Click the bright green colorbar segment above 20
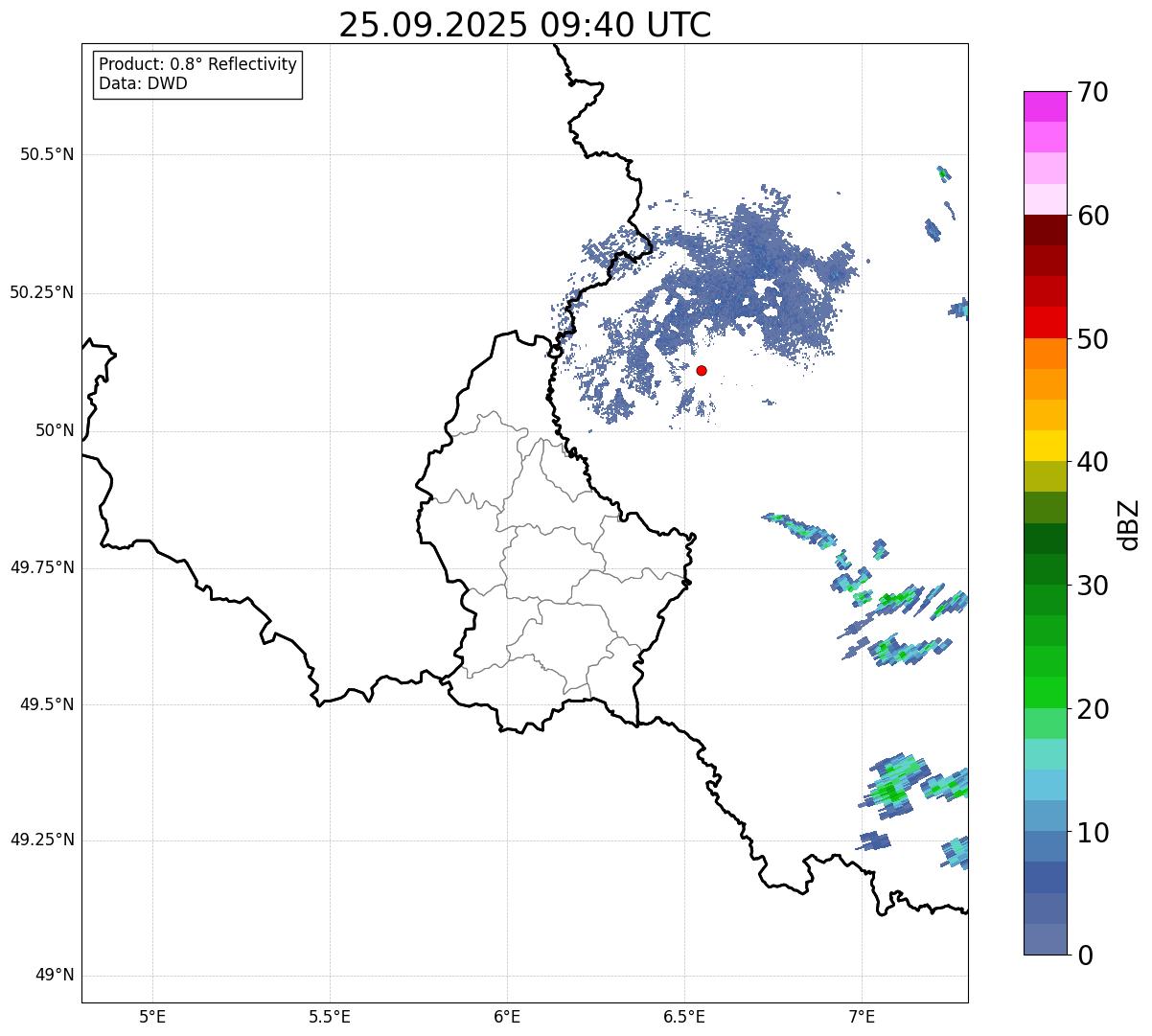This screenshot has width=1152, height=1036. (1045, 692)
